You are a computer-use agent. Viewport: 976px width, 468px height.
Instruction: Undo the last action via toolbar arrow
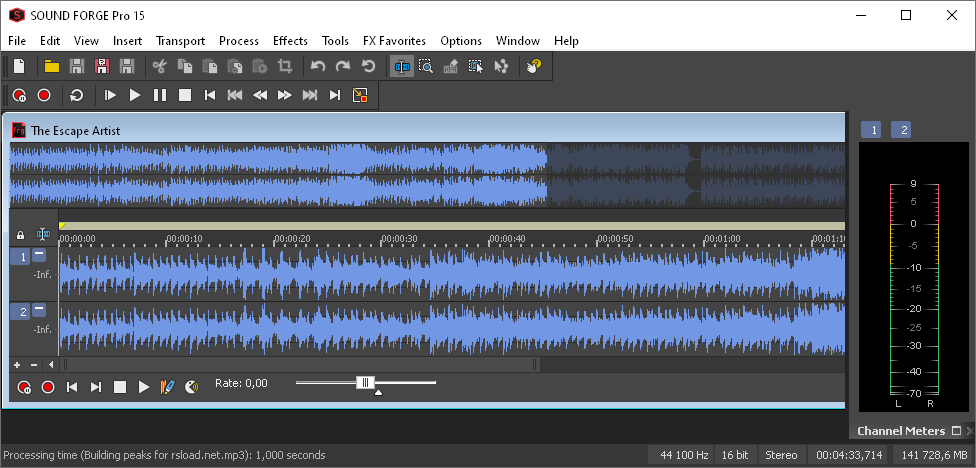(318, 66)
